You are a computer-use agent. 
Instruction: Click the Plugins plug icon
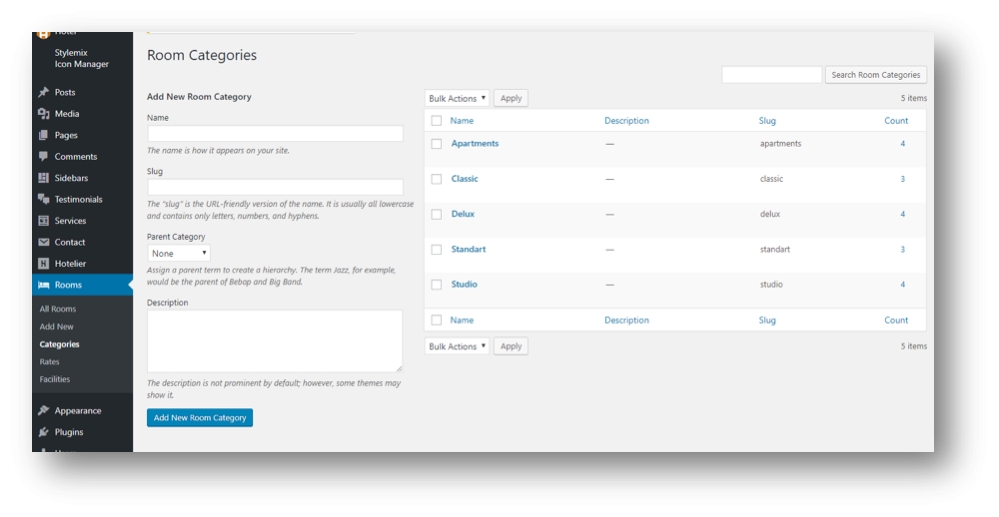click(44, 432)
